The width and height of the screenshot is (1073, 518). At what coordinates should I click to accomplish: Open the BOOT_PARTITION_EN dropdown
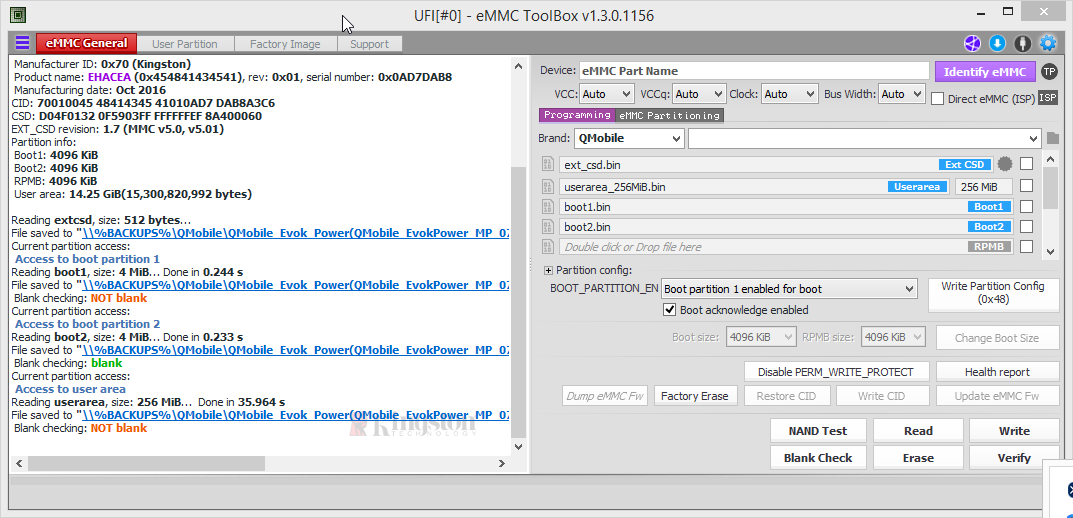(788, 289)
